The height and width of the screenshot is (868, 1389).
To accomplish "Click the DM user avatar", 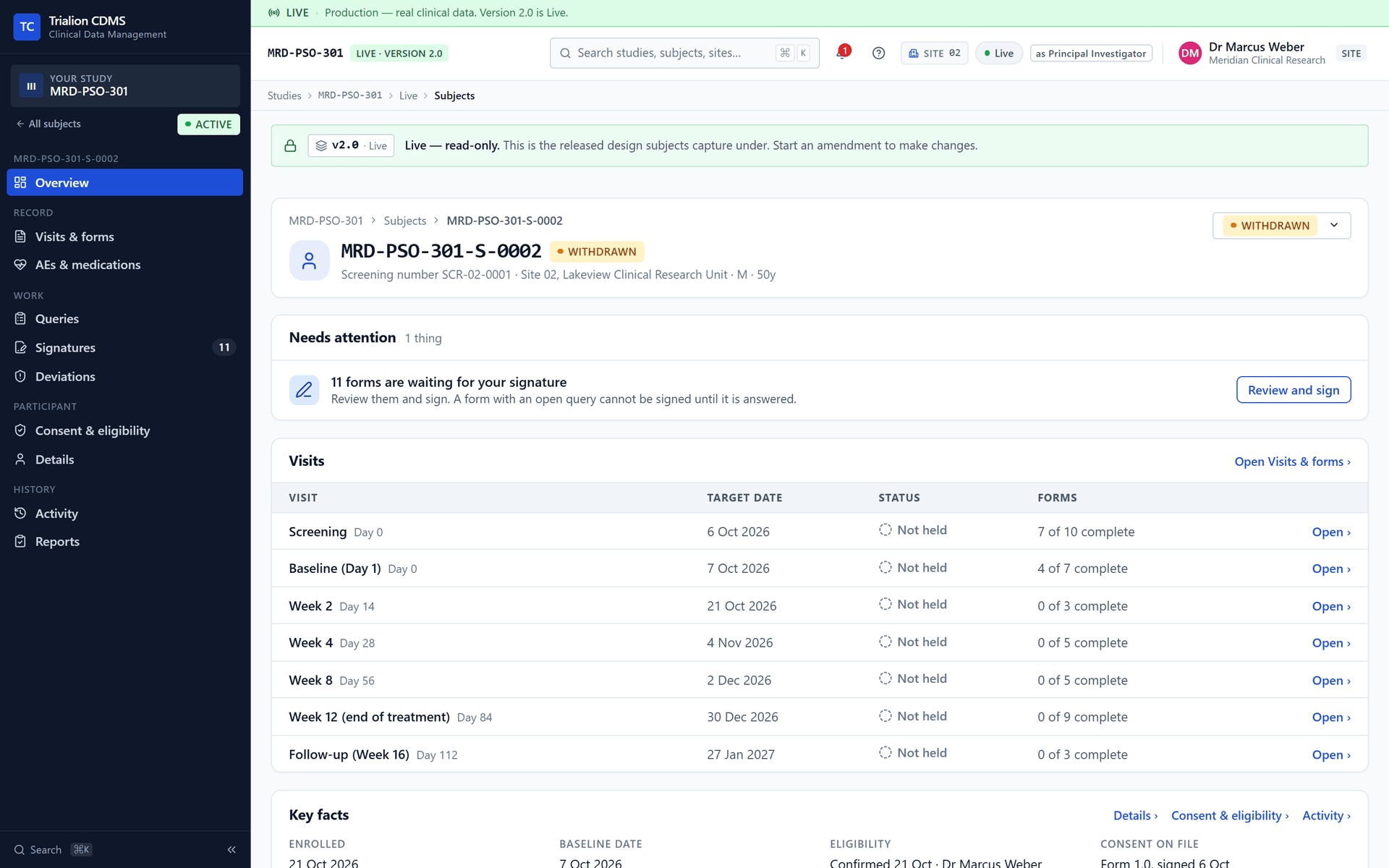I will tap(1190, 53).
